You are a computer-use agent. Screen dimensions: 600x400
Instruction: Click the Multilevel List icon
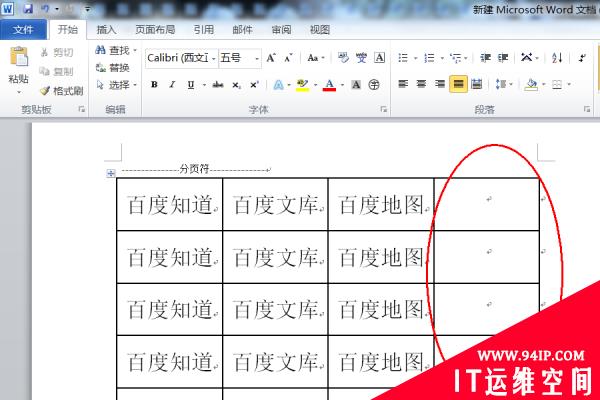[455, 58]
